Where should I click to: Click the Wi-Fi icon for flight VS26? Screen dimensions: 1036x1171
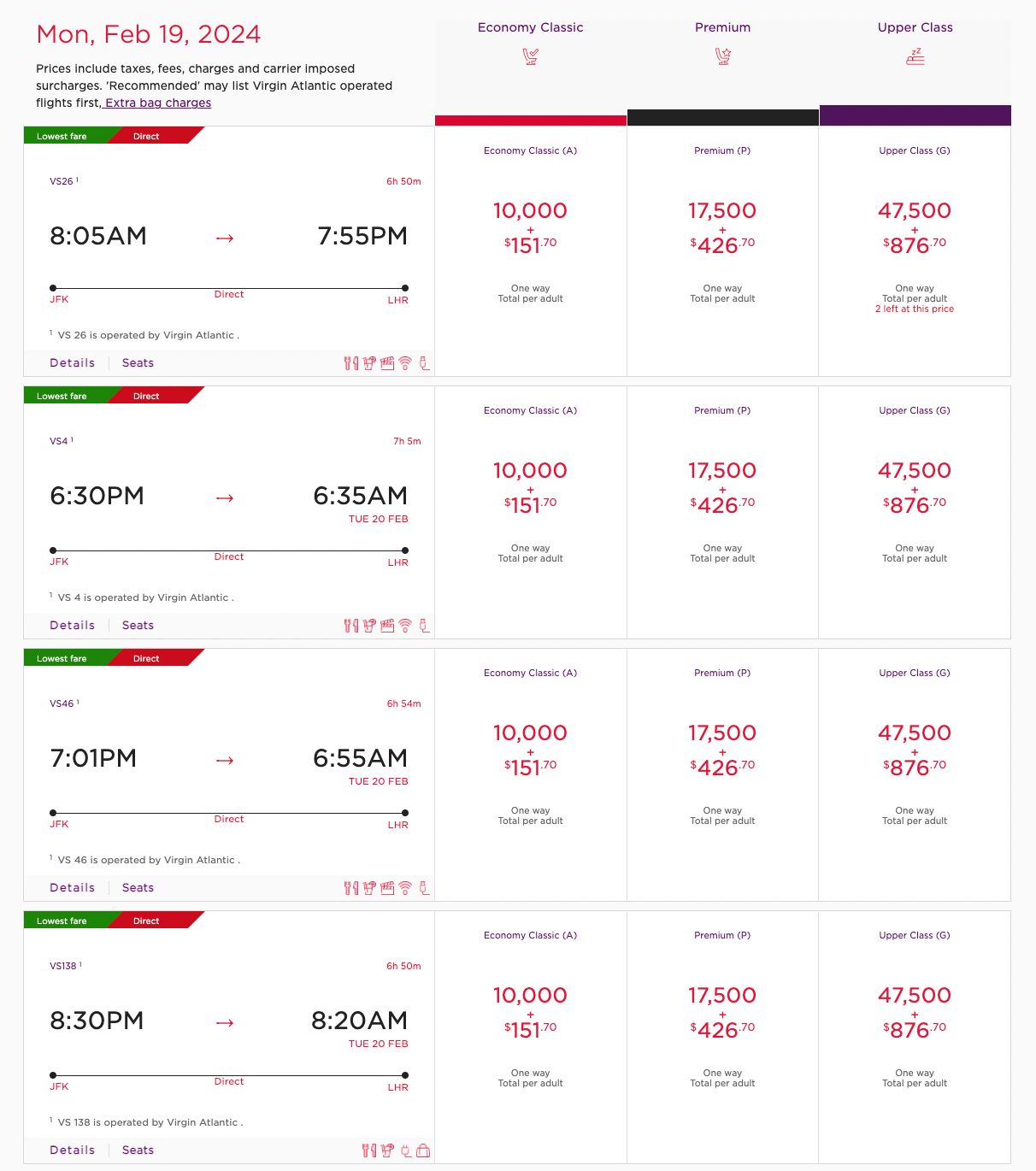point(405,363)
